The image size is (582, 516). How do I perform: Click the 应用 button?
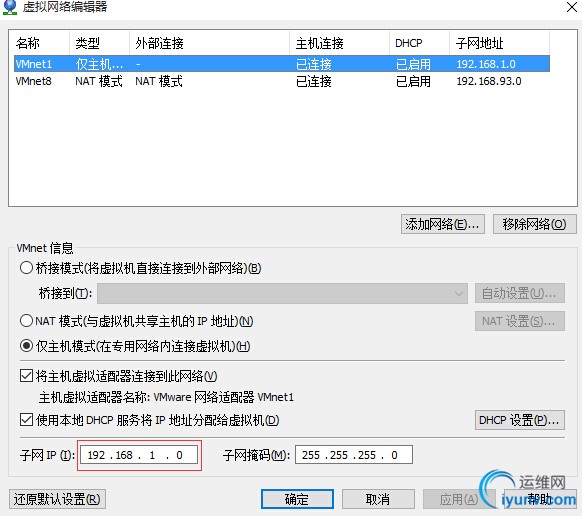[459, 499]
